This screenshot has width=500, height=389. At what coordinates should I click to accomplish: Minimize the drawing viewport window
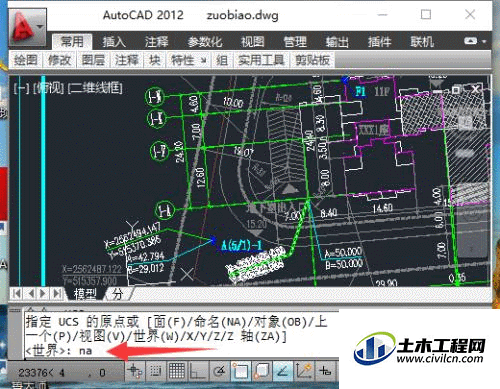click(x=438, y=90)
